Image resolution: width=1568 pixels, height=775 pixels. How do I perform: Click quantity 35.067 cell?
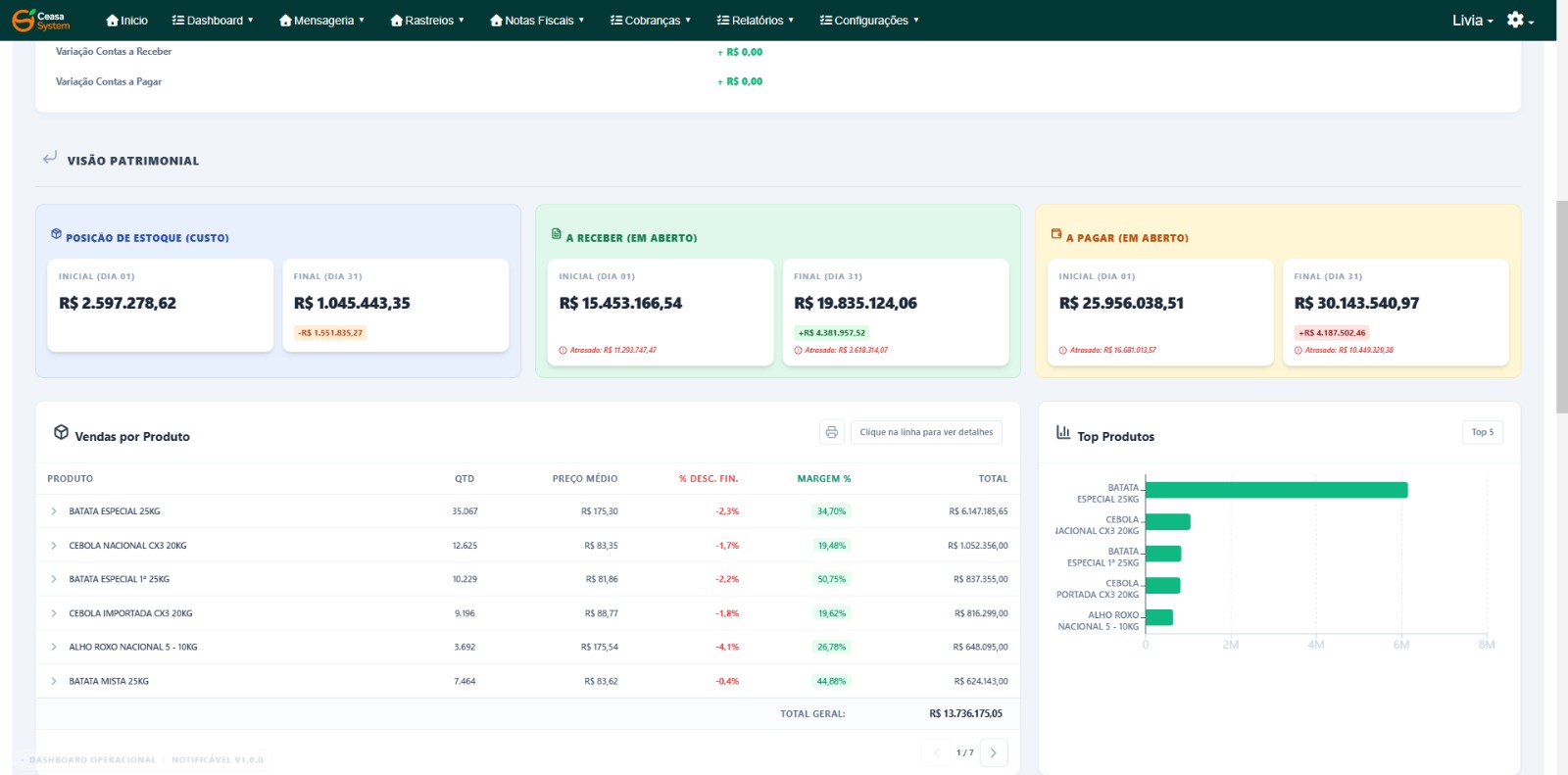tap(465, 511)
